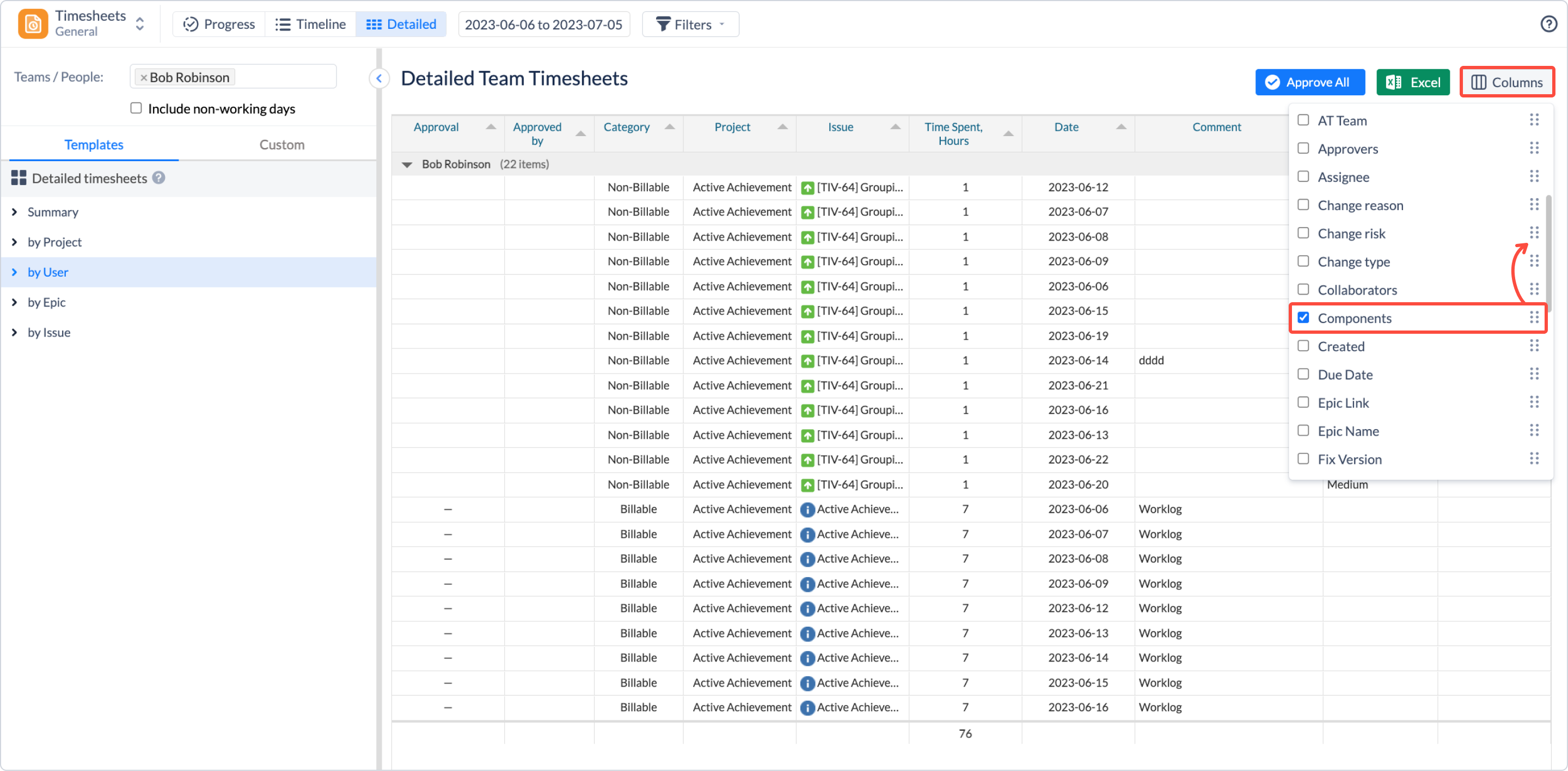Grab the drag handle for AT Team

click(x=1534, y=120)
